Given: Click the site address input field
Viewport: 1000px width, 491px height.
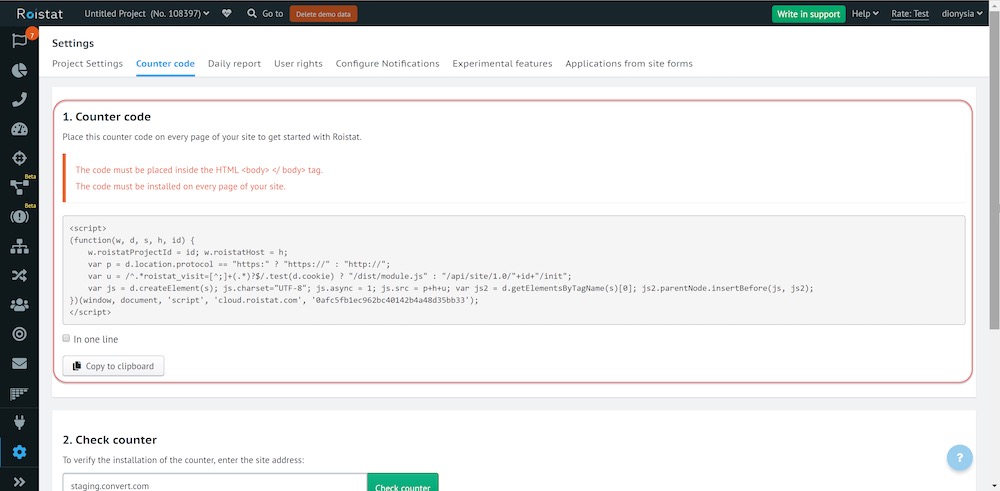Looking at the screenshot, I should [x=214, y=485].
